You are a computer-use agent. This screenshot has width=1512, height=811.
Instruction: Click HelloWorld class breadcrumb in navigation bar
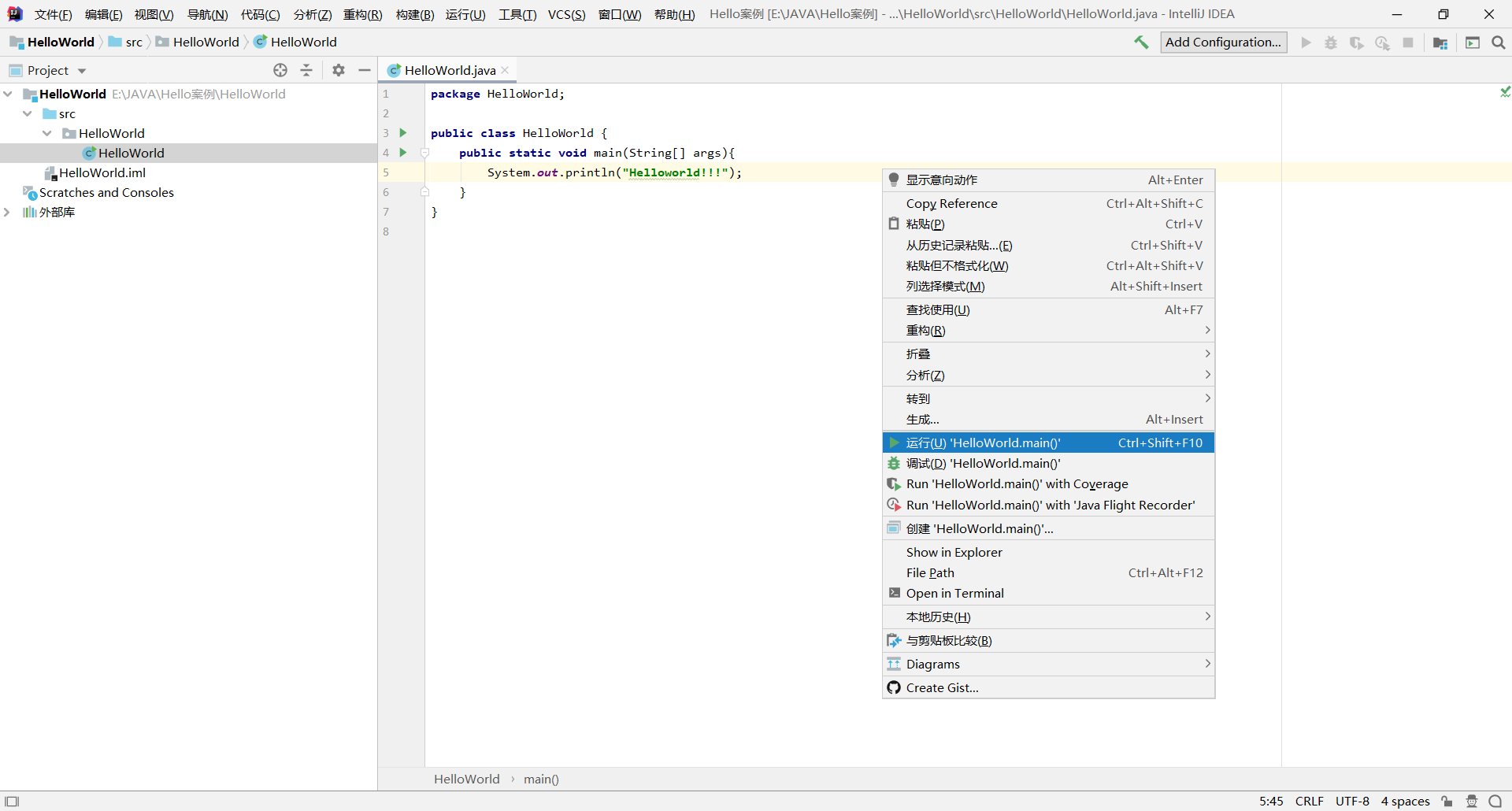tap(296, 43)
